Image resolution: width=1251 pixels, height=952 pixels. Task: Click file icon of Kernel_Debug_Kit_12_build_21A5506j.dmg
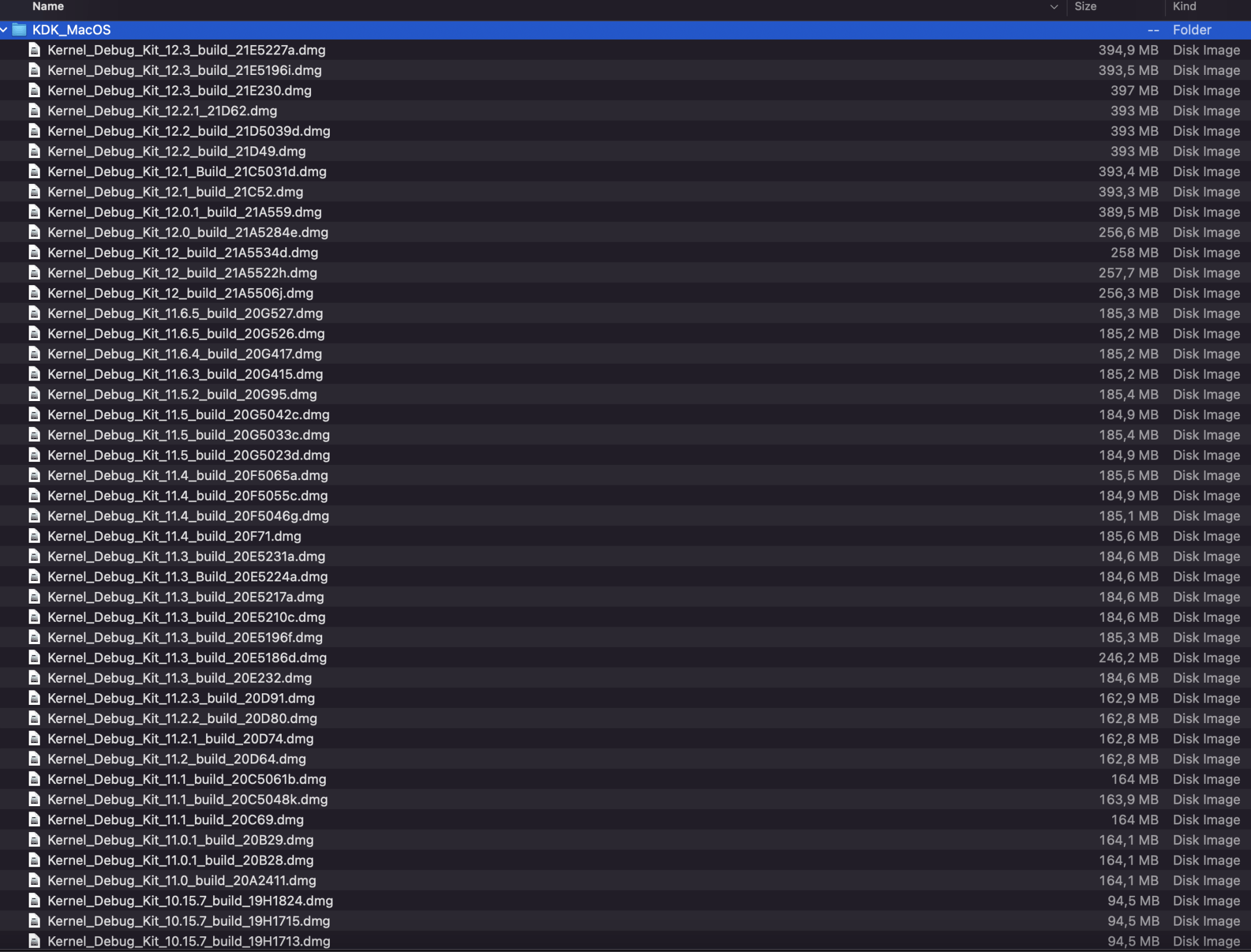click(35, 293)
